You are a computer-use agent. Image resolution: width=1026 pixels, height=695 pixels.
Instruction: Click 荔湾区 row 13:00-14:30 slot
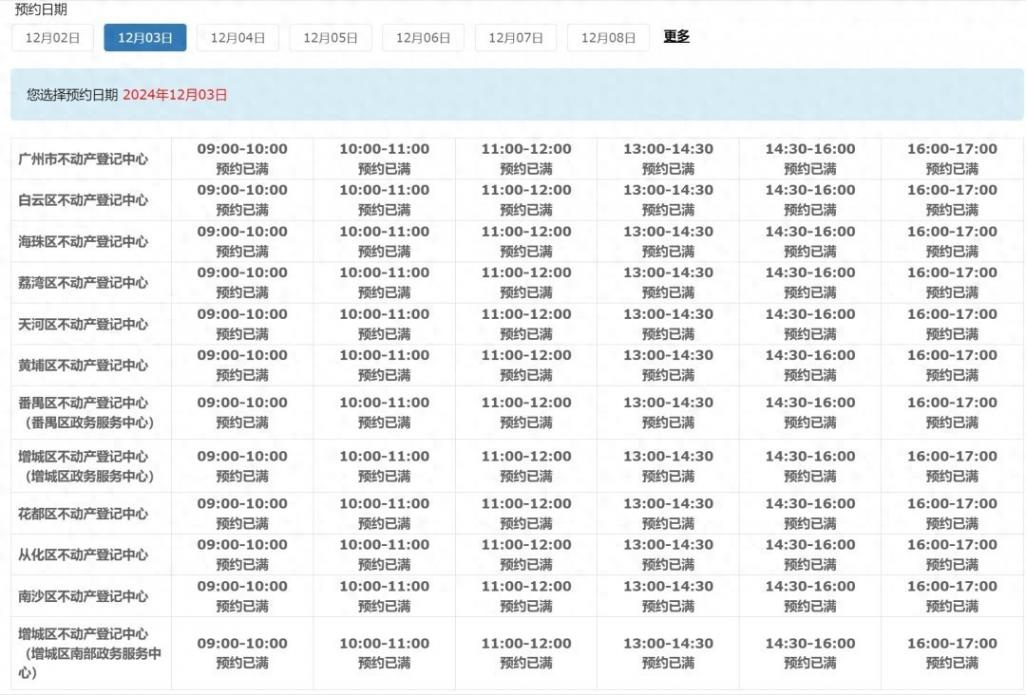coord(668,282)
